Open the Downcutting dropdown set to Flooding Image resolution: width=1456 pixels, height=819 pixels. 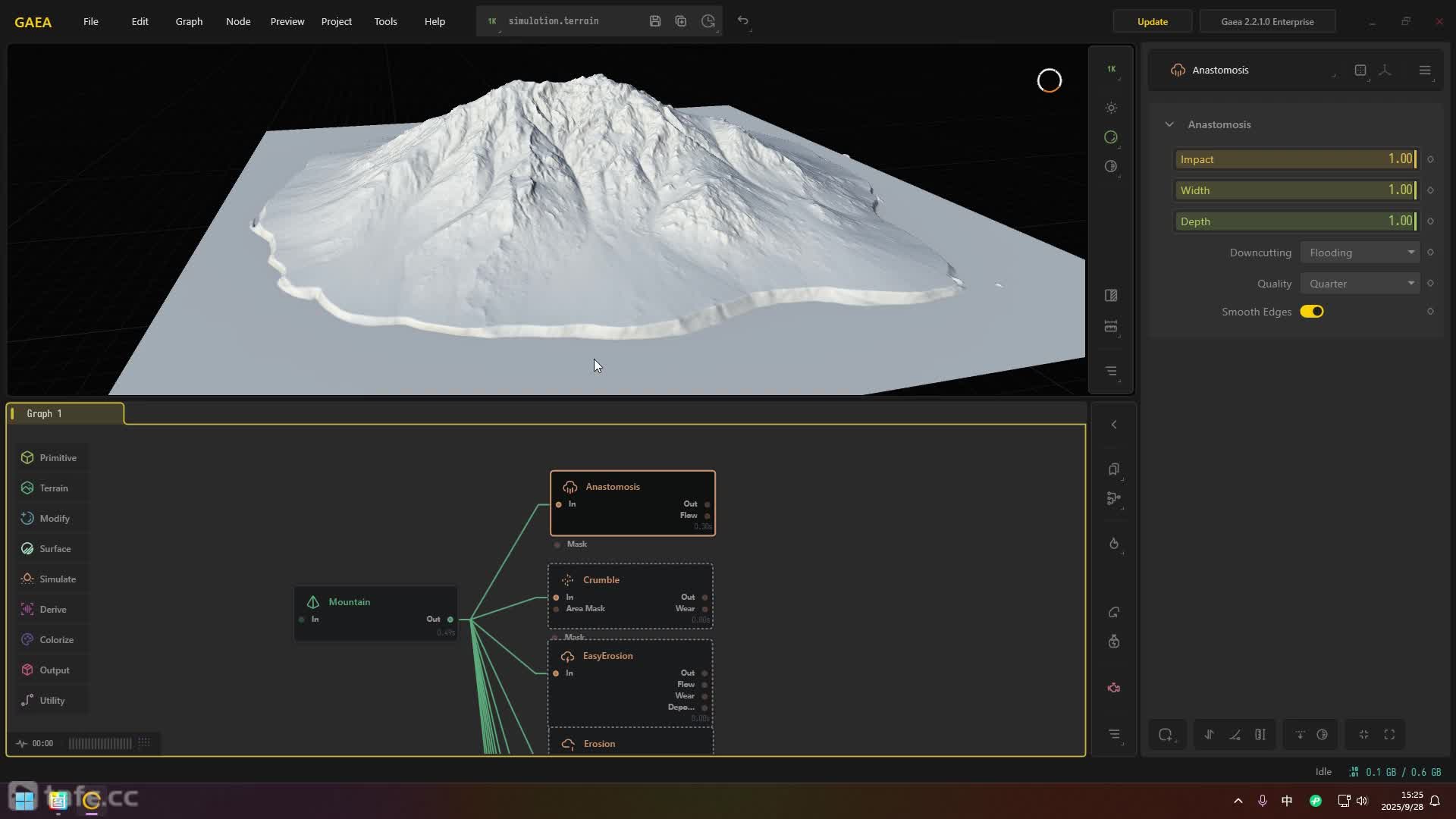[x=1360, y=253]
